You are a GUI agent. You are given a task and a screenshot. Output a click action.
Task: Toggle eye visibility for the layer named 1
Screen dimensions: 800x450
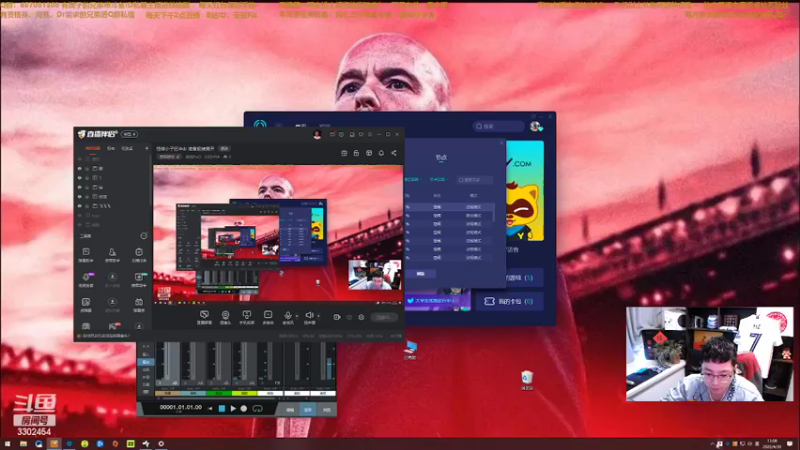pyautogui.click(x=80, y=178)
